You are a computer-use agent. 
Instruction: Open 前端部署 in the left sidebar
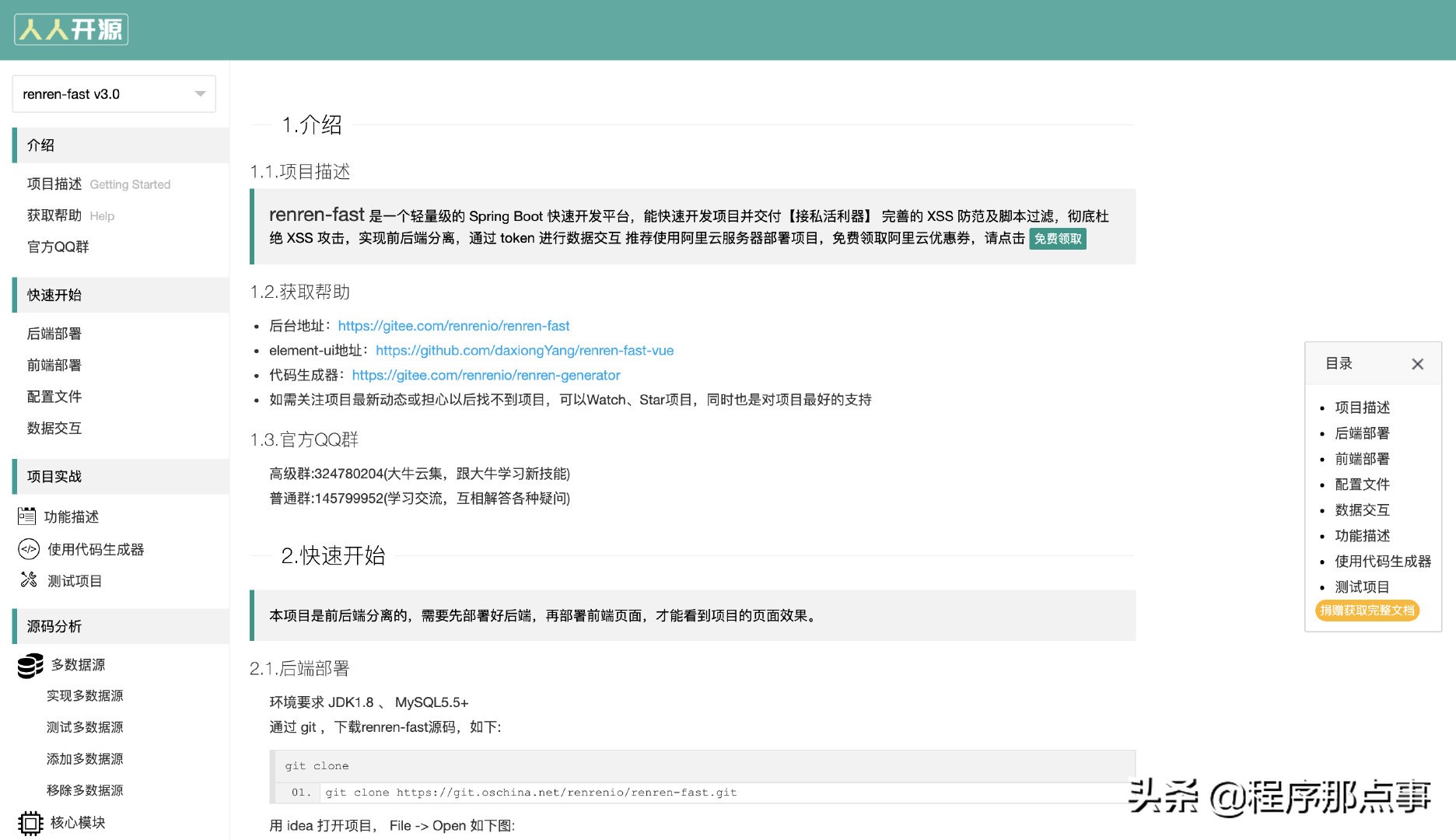54,365
